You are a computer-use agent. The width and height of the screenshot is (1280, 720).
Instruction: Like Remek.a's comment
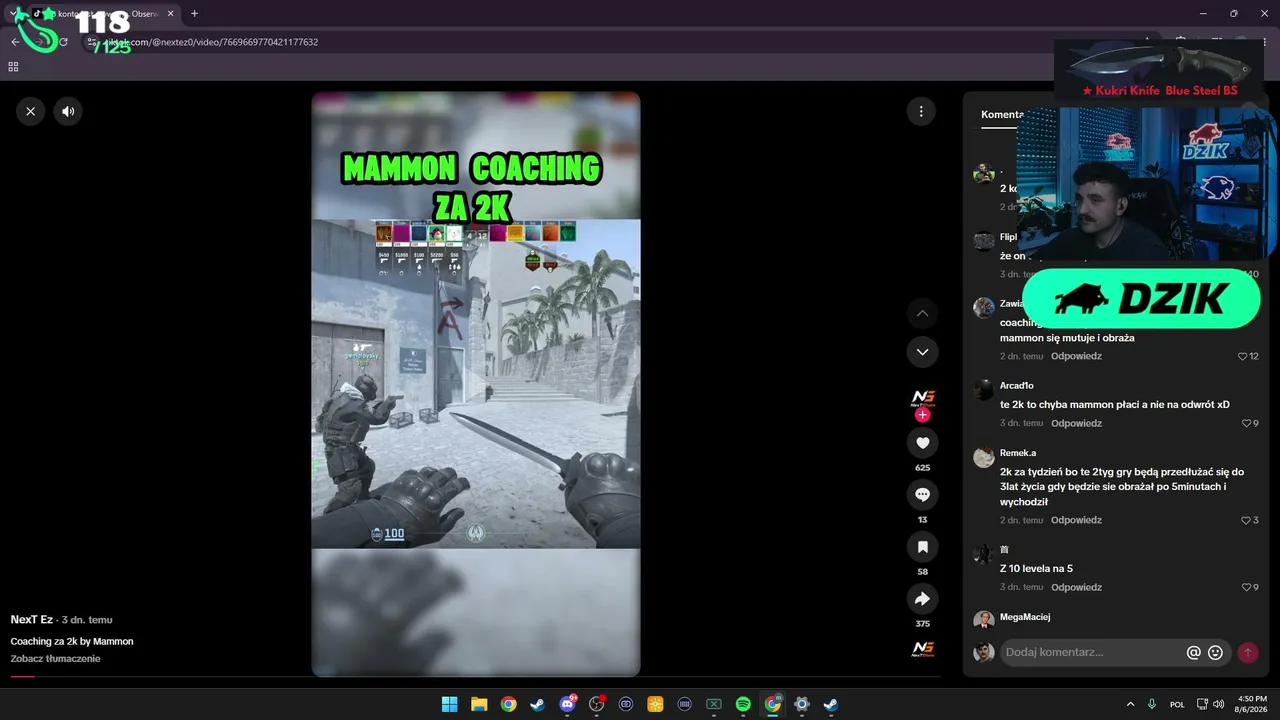pos(1247,520)
